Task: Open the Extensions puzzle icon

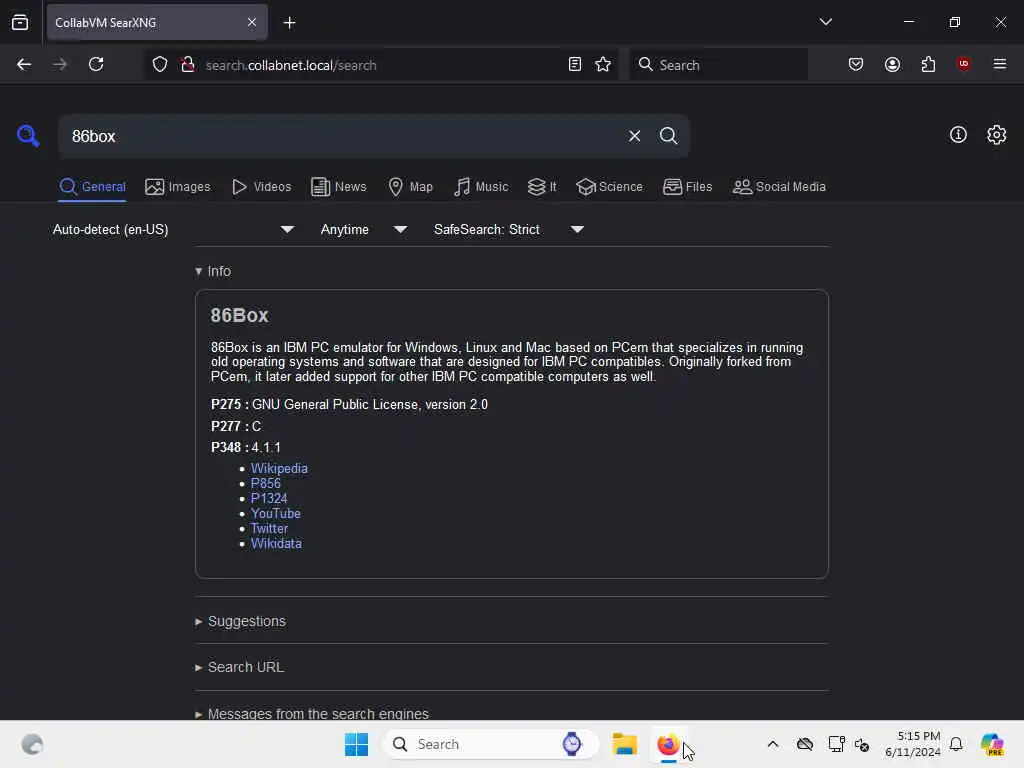Action: pos(928,64)
